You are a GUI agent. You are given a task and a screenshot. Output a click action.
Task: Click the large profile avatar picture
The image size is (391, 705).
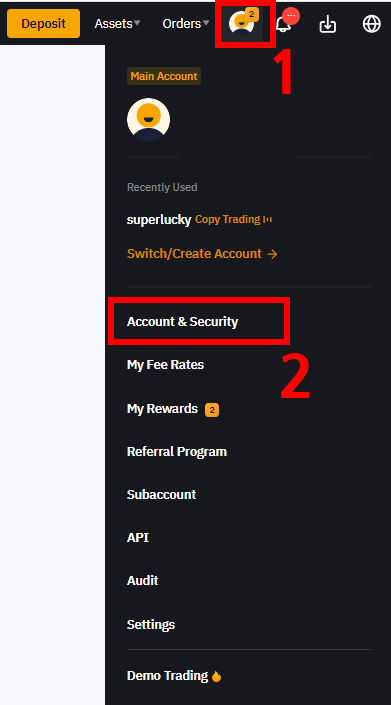point(148,120)
